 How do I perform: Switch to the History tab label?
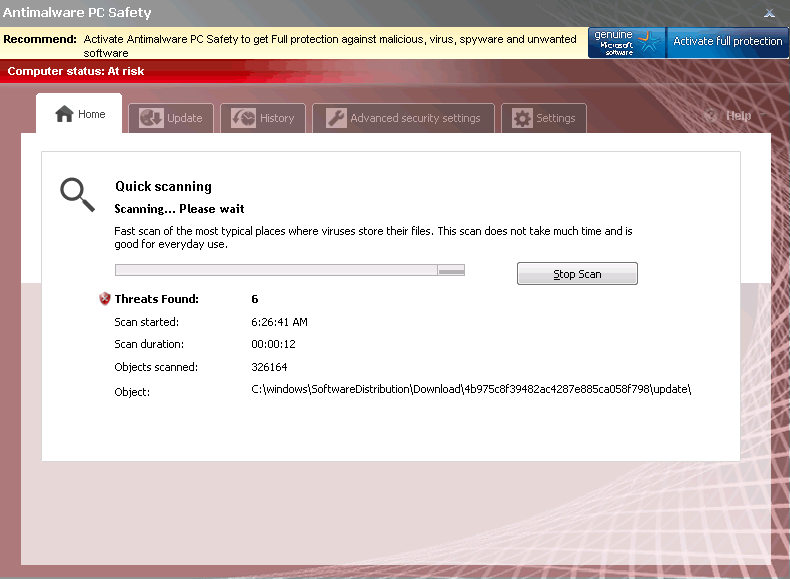[277, 118]
